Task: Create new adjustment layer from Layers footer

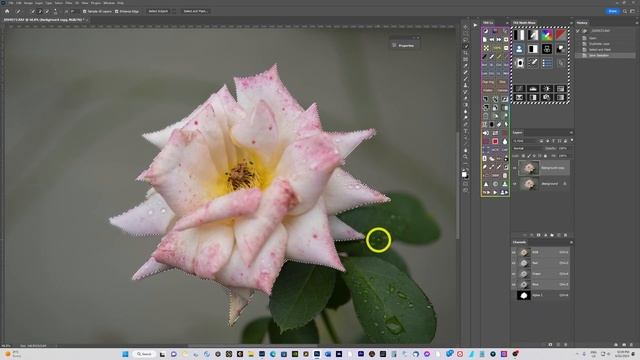Action: 545,235
